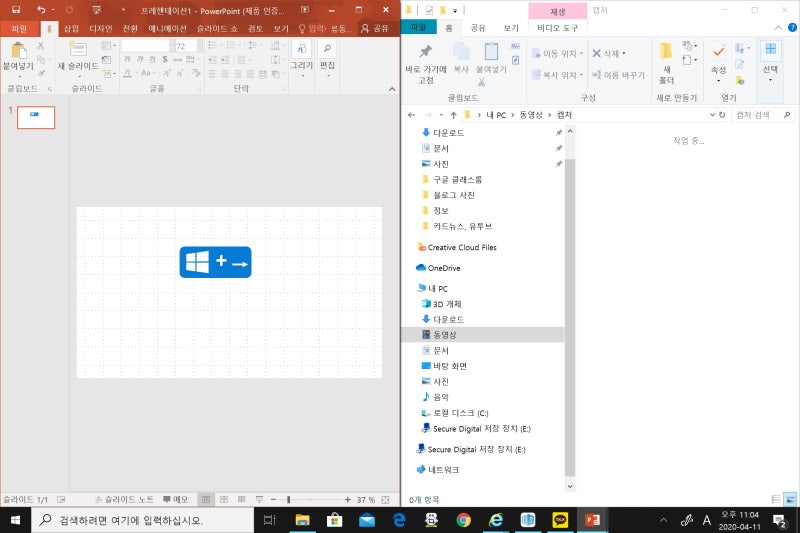
Task: Open Mail app from the taskbar
Action: pos(367,520)
